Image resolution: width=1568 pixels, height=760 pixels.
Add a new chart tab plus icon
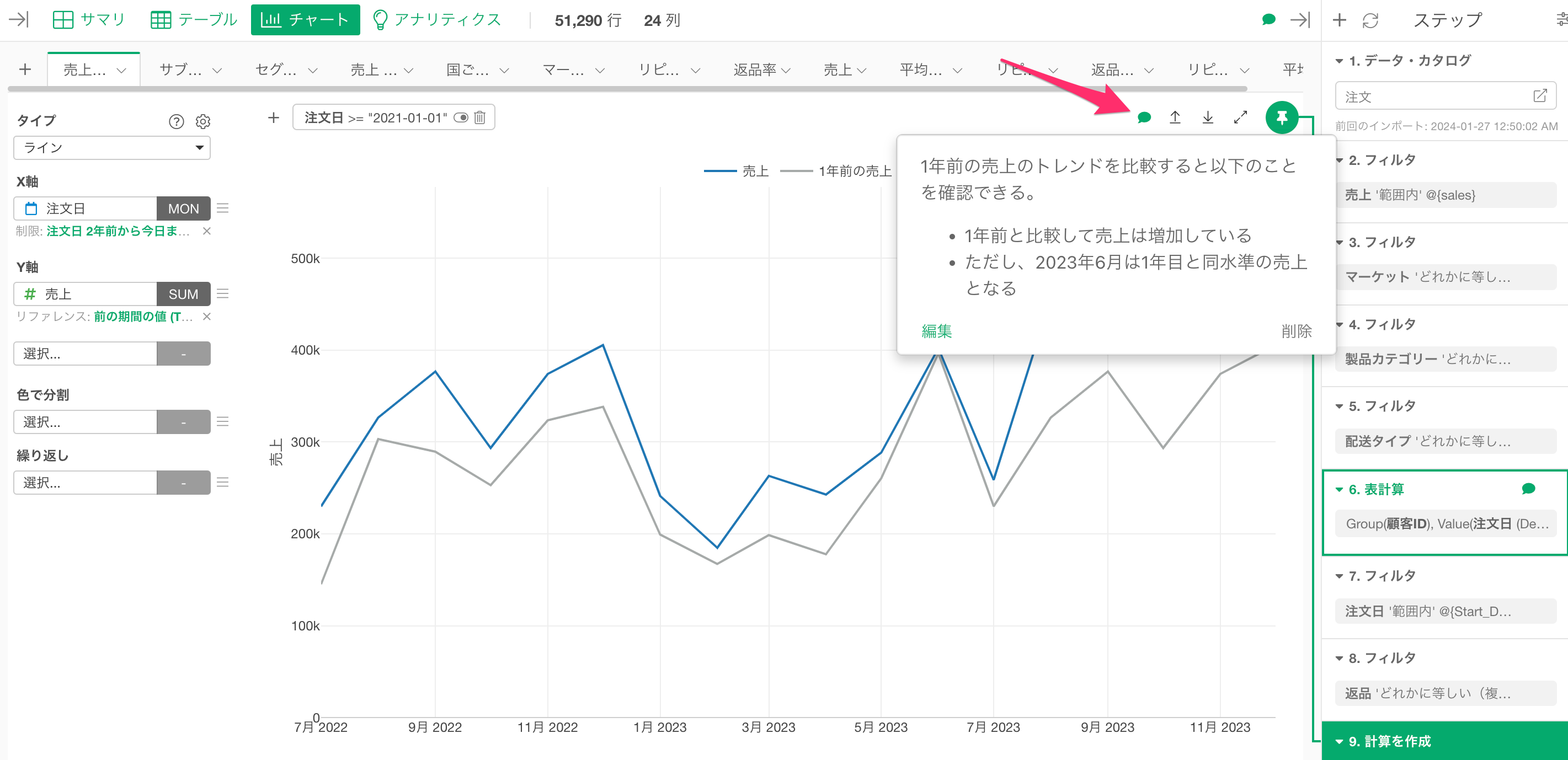point(25,69)
